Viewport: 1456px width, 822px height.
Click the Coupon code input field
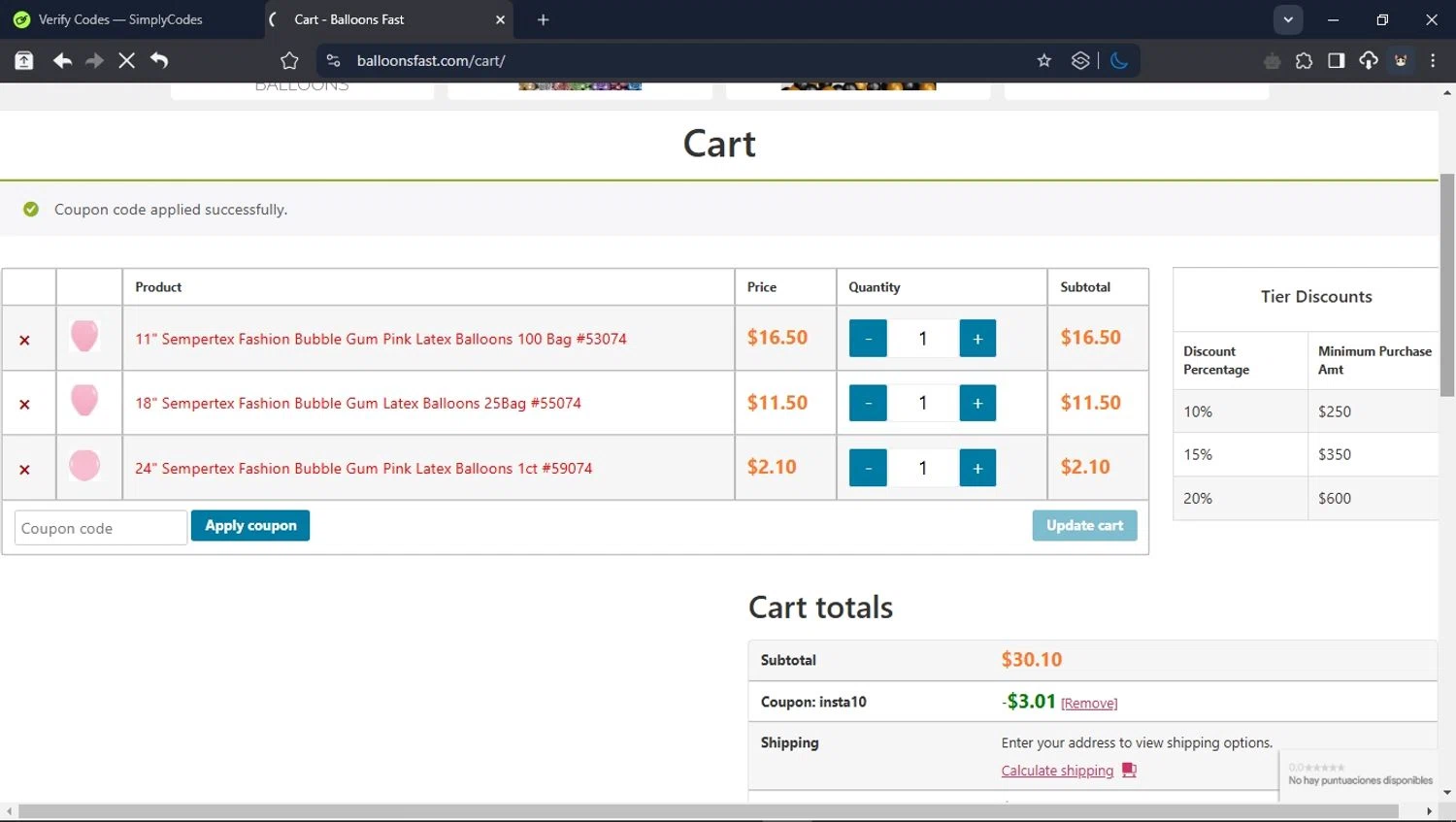point(101,528)
